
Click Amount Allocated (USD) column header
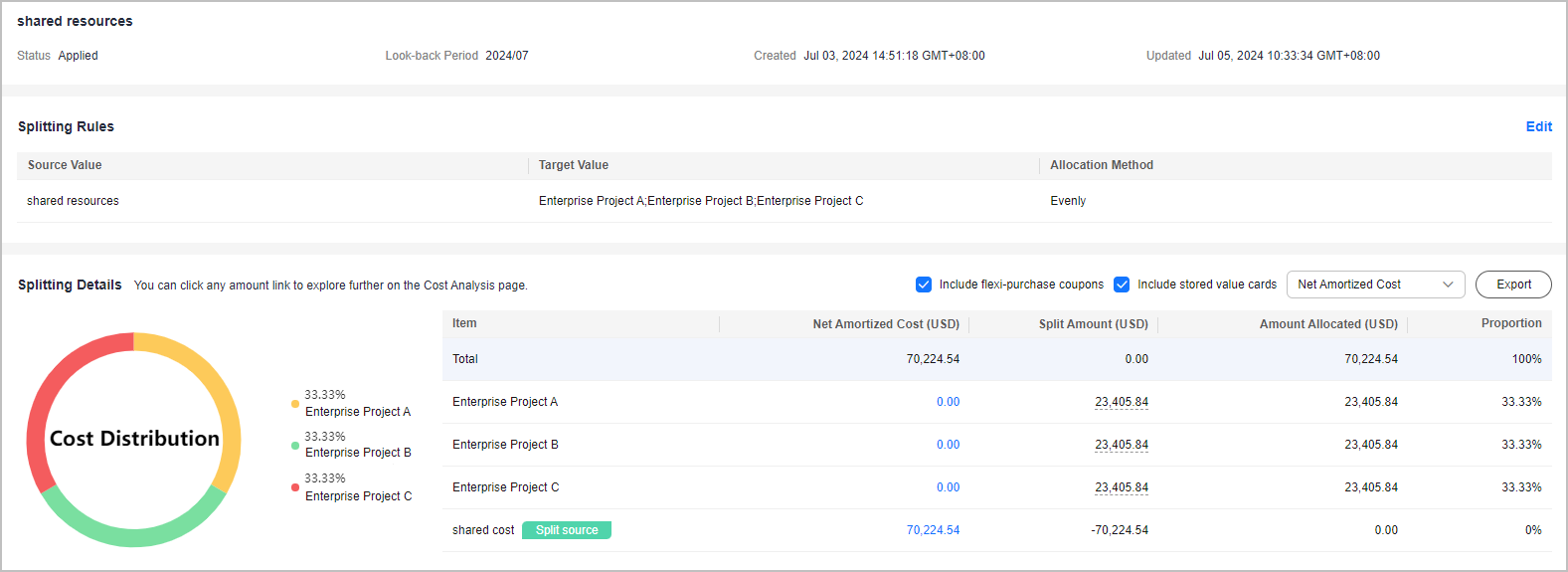pos(1328,324)
